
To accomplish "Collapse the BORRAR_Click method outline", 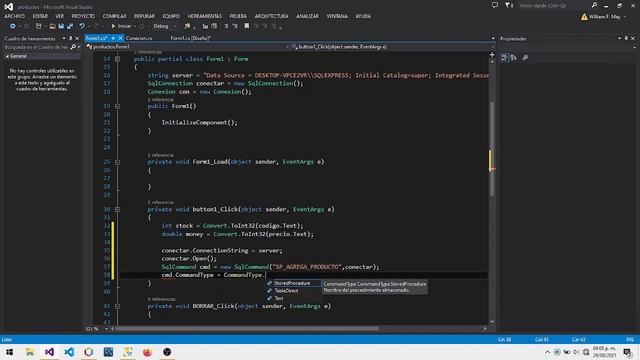I will (118, 306).
